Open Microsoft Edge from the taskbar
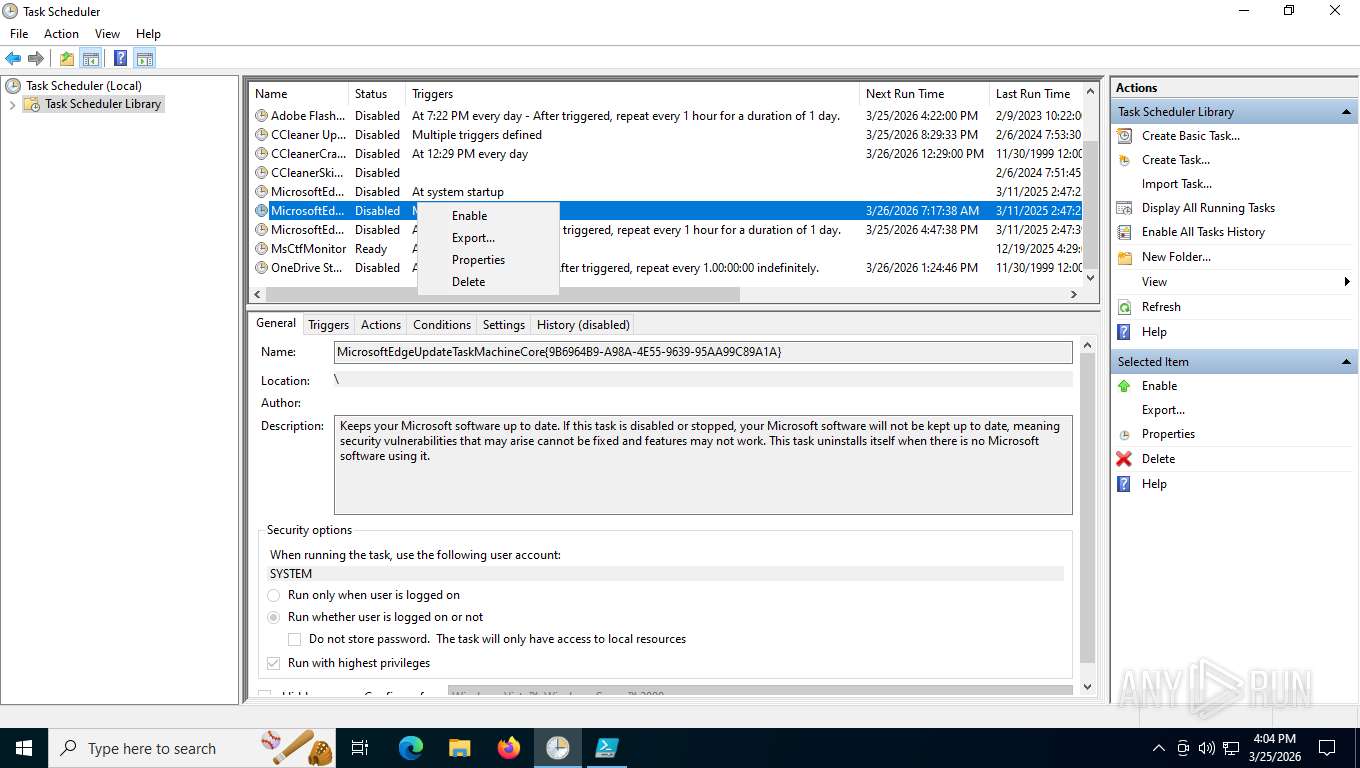Viewport: 1360px width, 768px height. coord(410,748)
